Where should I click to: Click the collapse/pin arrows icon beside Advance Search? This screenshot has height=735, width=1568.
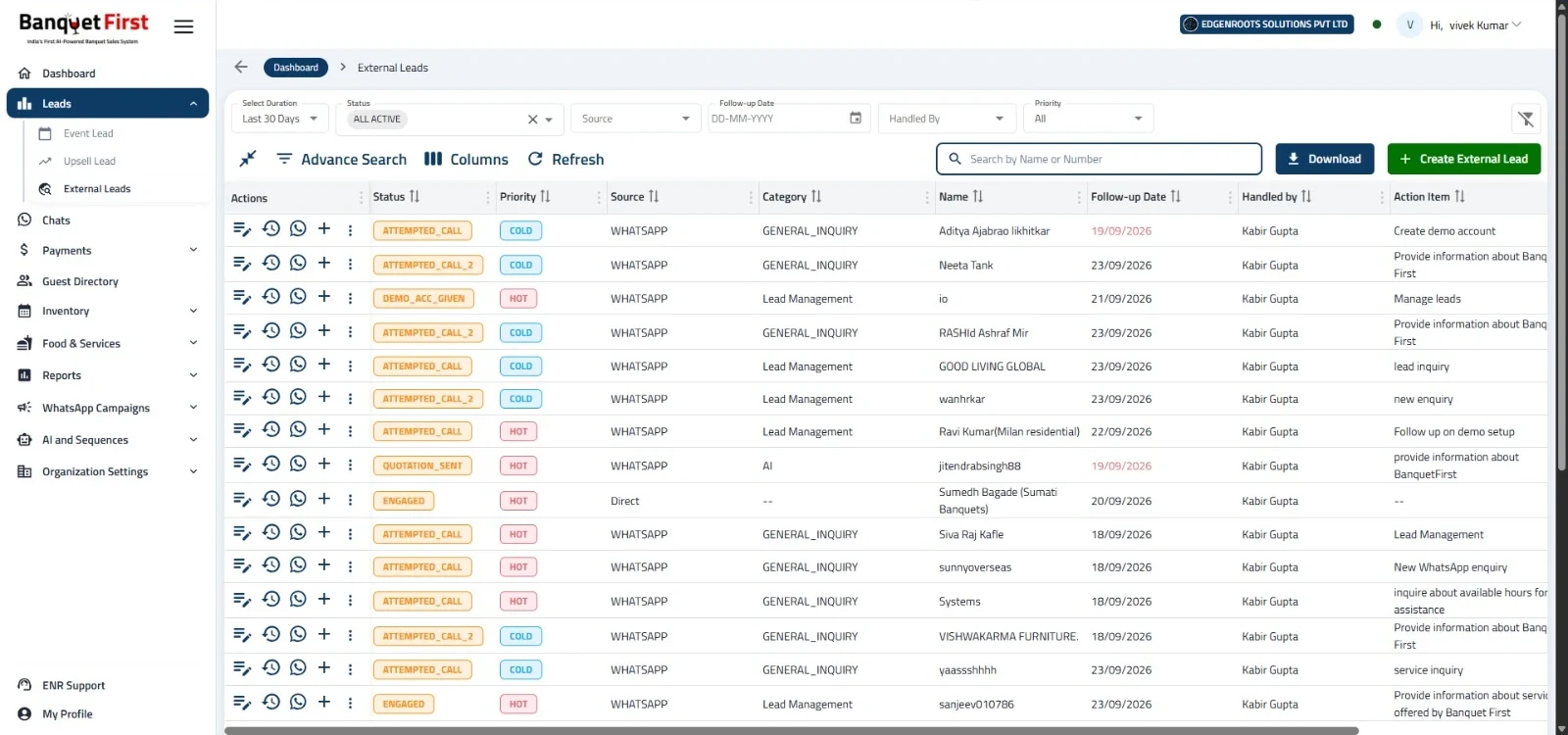248,158
